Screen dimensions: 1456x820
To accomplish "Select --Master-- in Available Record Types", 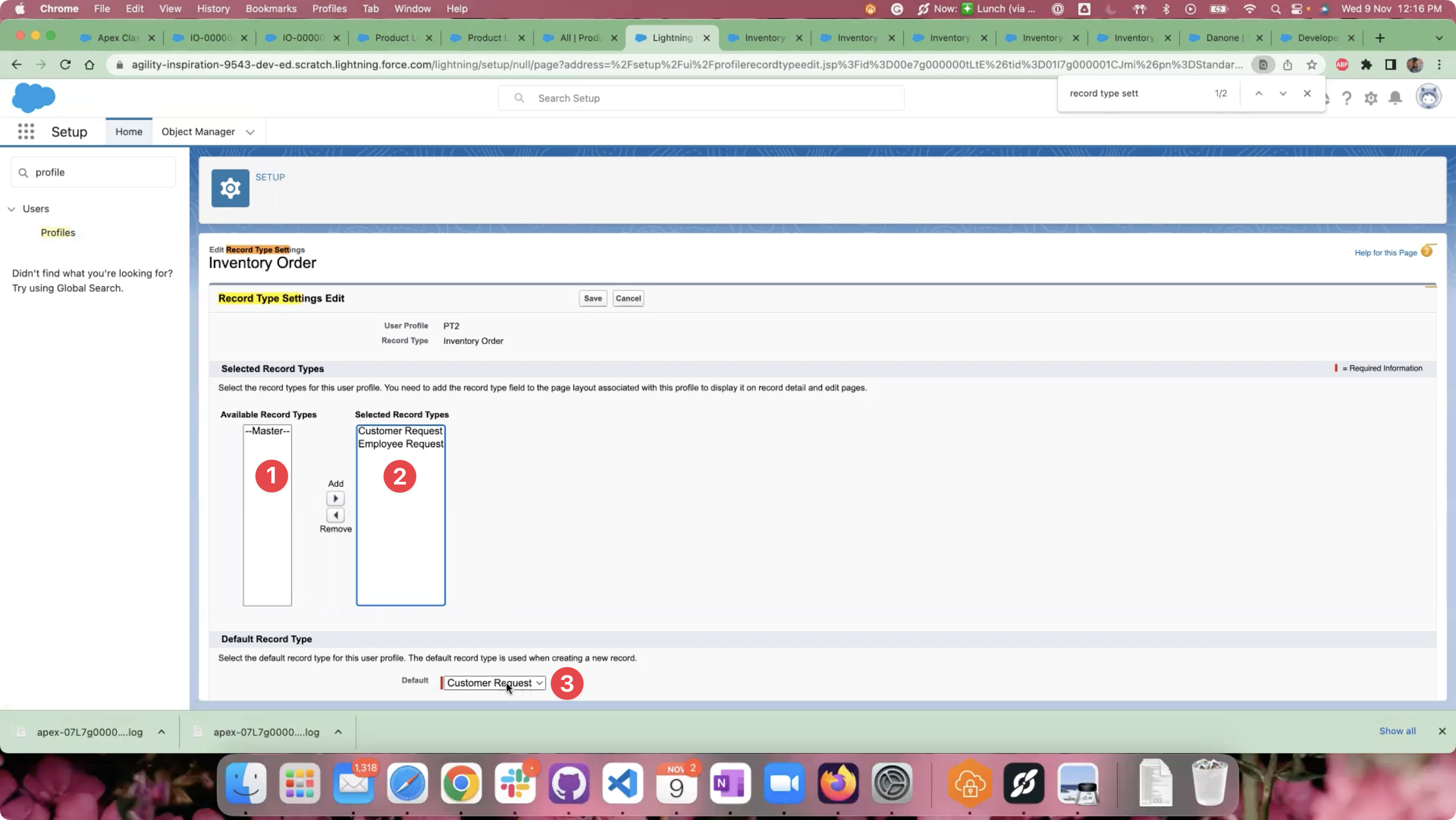I will click(267, 431).
